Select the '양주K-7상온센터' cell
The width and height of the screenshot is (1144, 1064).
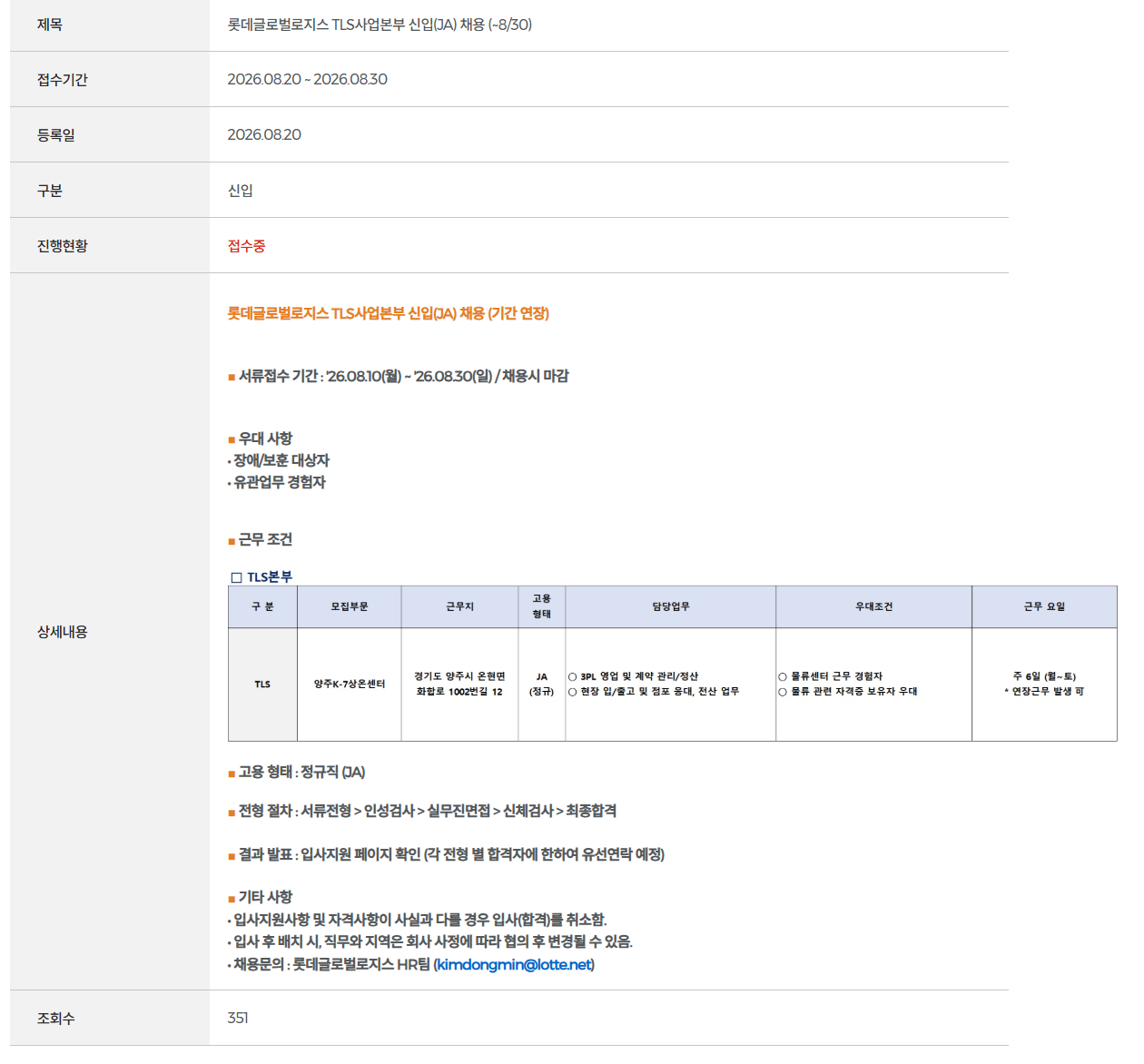(x=350, y=685)
